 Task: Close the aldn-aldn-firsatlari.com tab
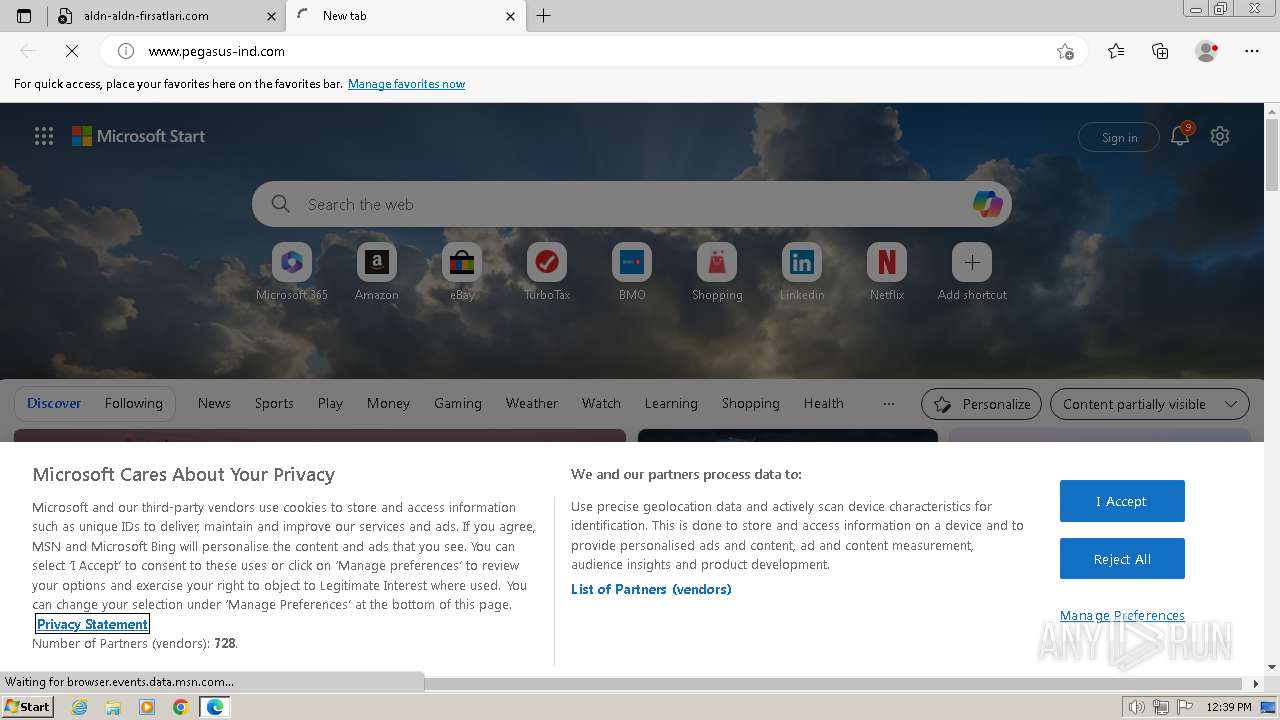tap(272, 16)
